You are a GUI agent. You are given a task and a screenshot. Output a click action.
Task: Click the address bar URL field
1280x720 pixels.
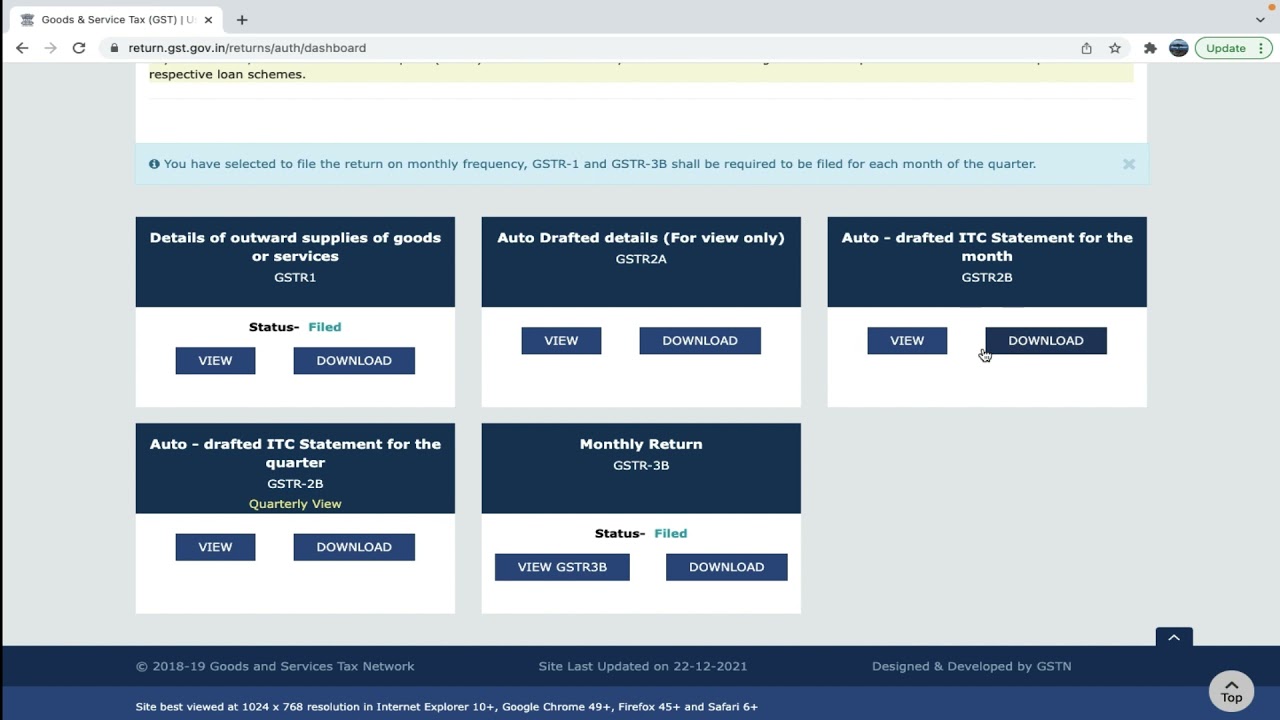(590, 48)
